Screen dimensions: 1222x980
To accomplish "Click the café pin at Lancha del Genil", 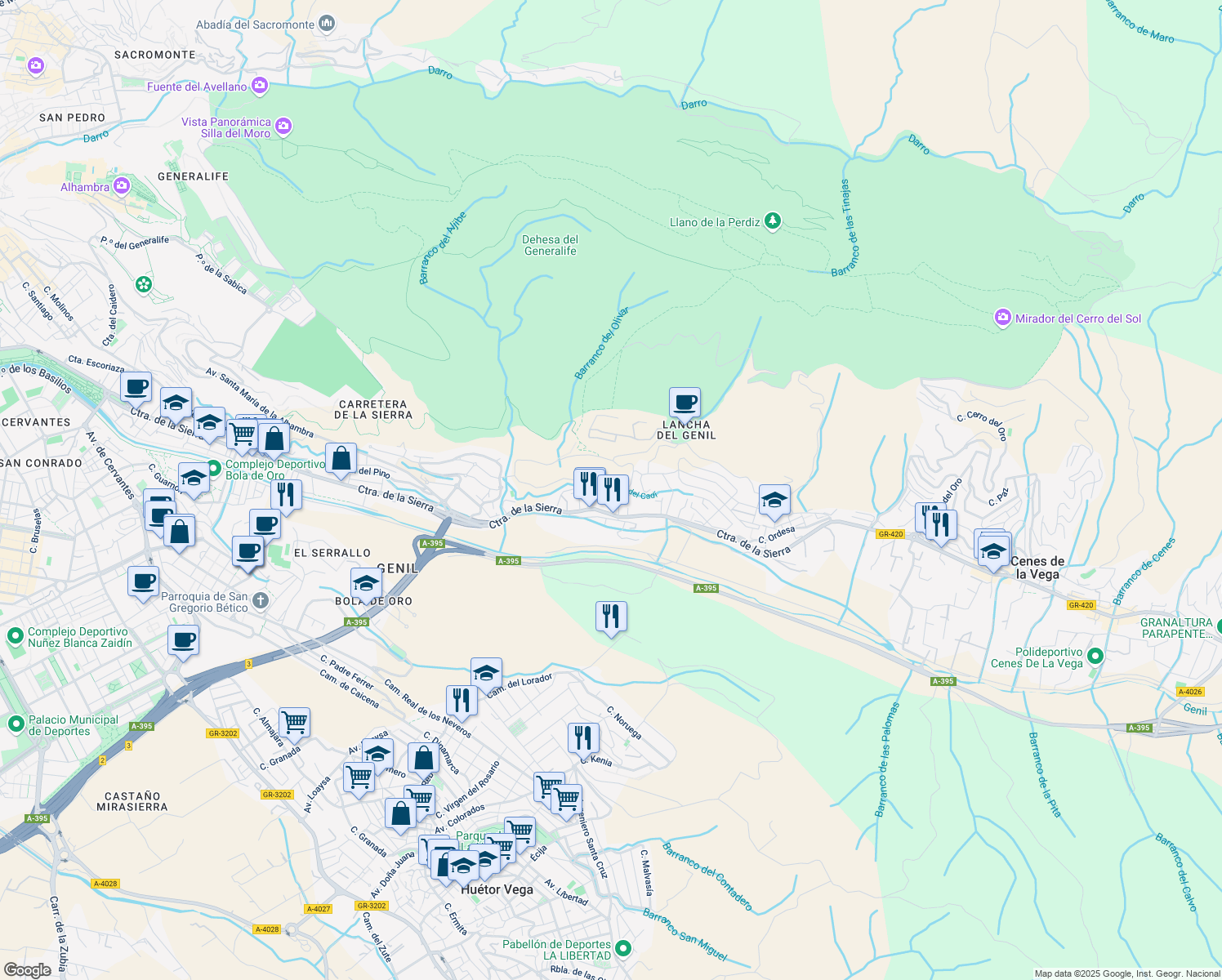I will [x=685, y=404].
